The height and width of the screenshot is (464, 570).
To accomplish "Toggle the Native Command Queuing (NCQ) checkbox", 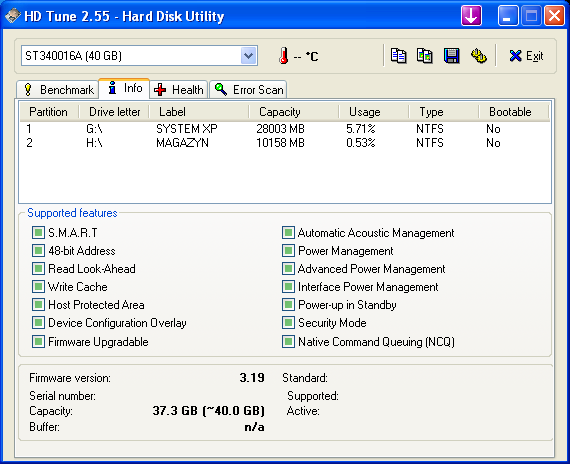I will tap(288, 341).
